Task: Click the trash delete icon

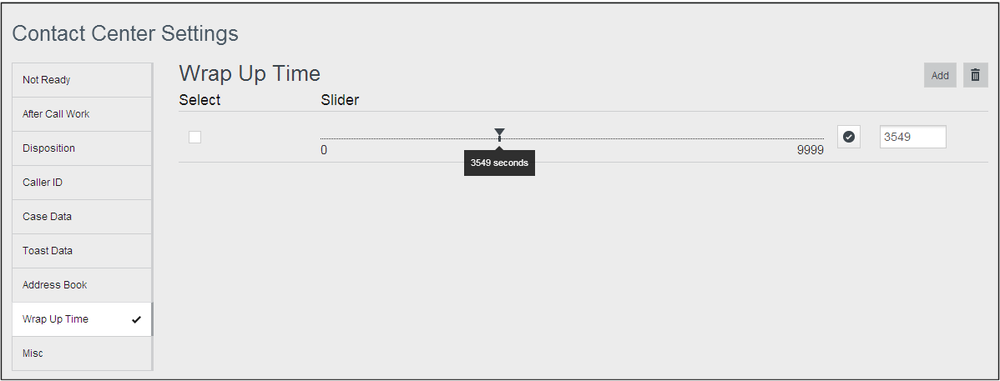Action: point(975,75)
